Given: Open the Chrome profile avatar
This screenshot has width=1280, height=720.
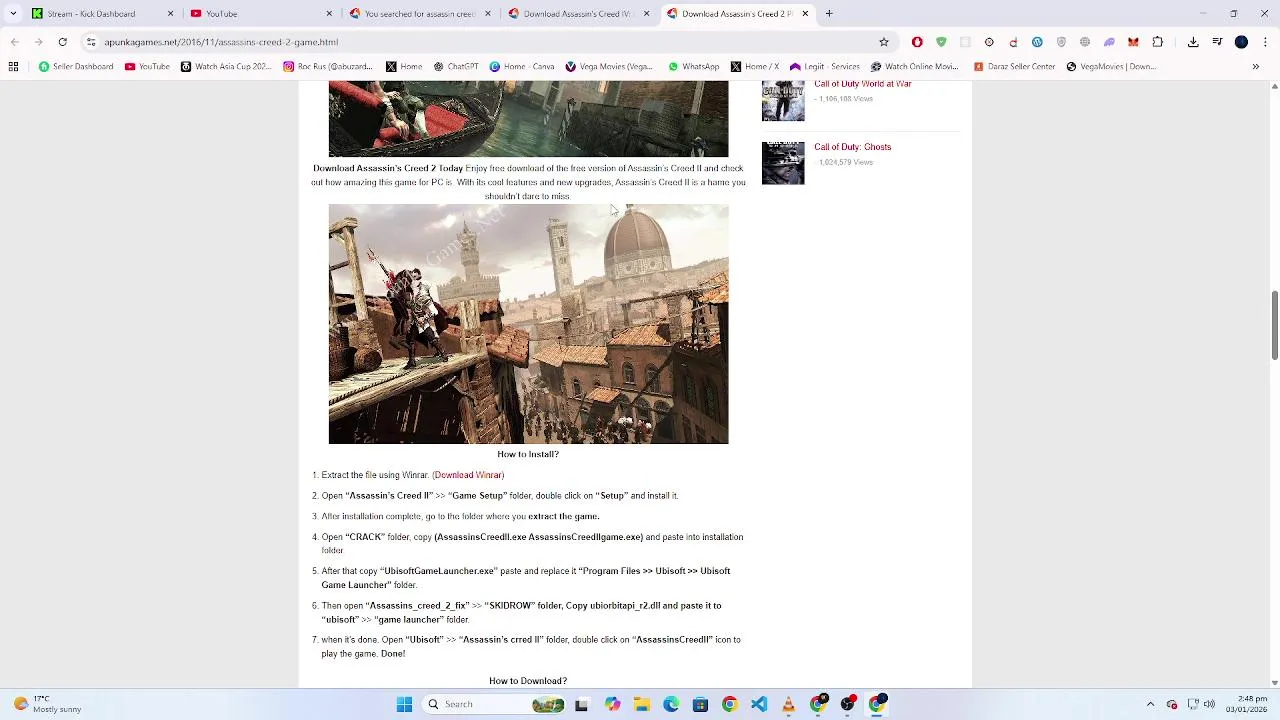Looking at the screenshot, I should click(1241, 42).
